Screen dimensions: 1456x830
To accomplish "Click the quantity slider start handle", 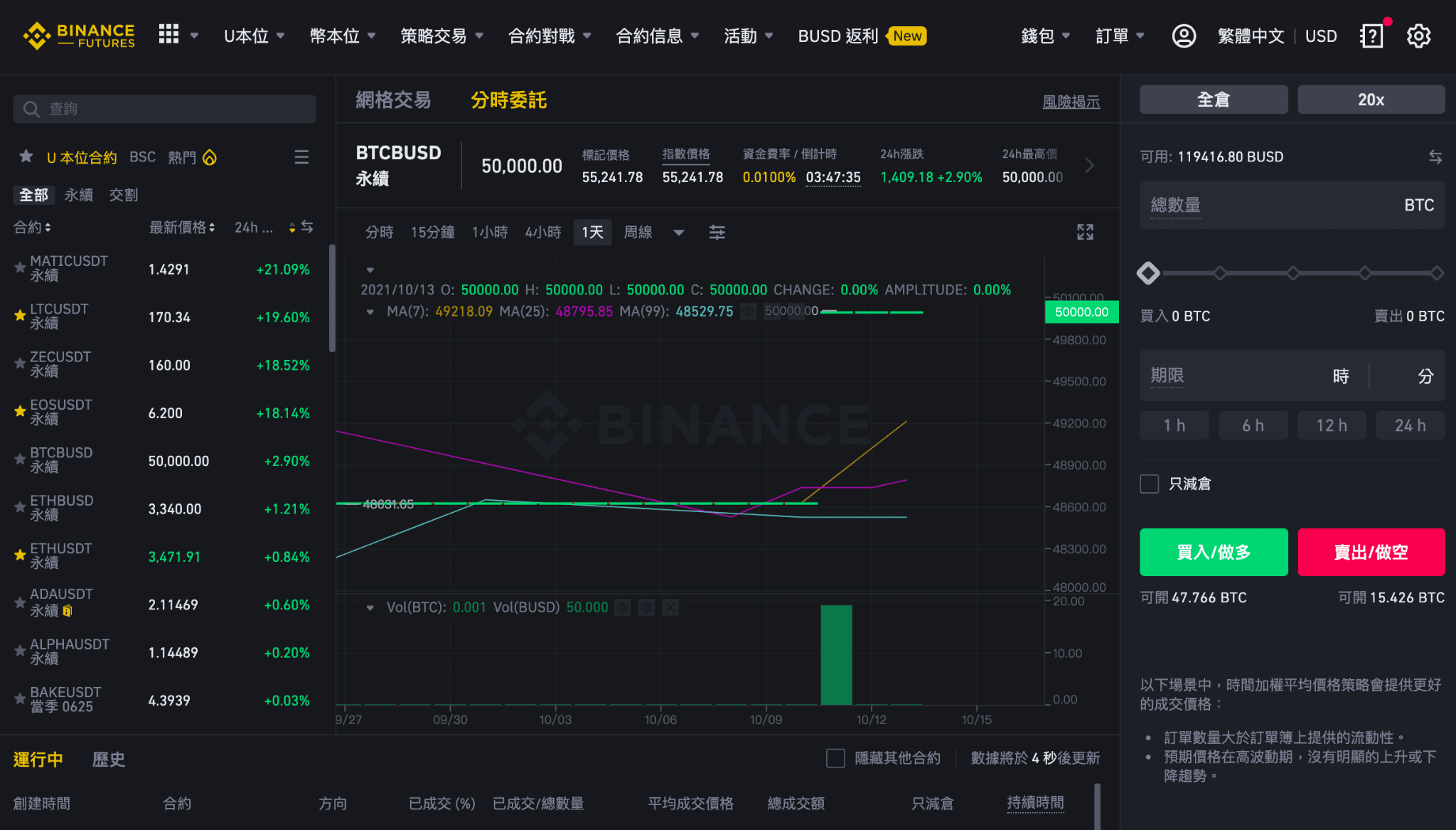I will point(1148,273).
